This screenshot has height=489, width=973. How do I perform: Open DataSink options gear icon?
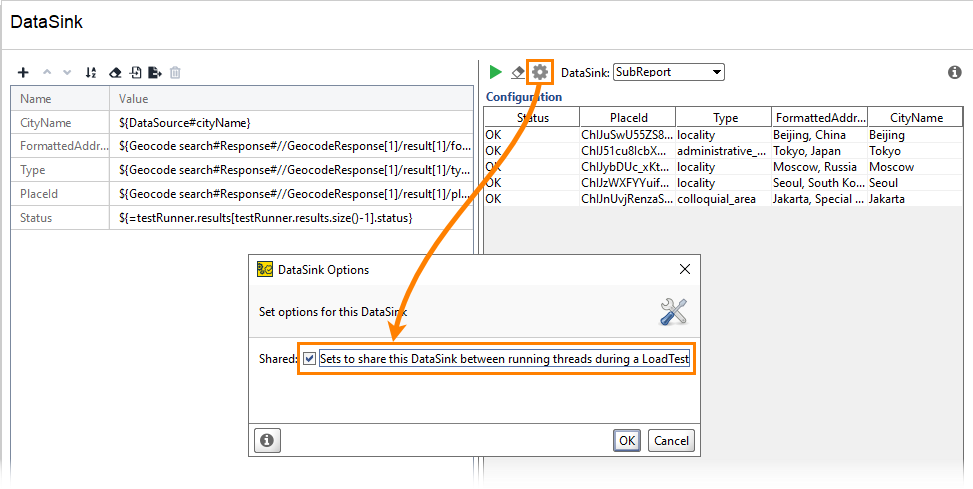pyautogui.click(x=540, y=72)
